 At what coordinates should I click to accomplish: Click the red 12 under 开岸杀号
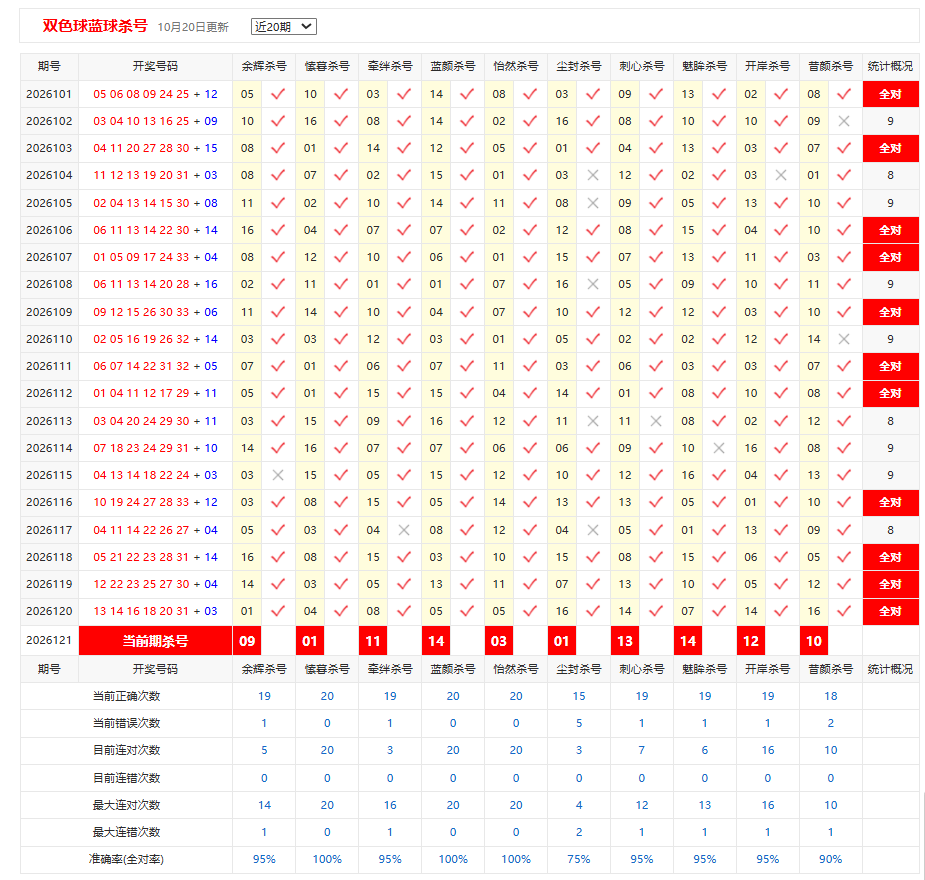[x=750, y=641]
